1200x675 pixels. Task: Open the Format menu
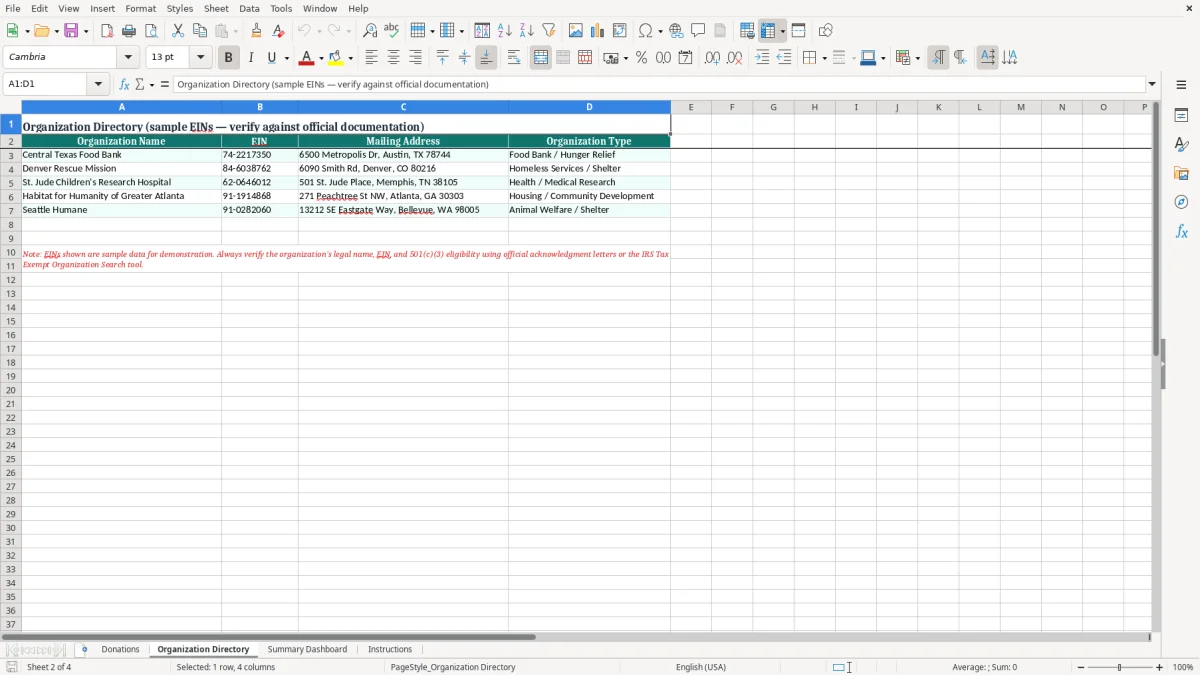click(141, 8)
